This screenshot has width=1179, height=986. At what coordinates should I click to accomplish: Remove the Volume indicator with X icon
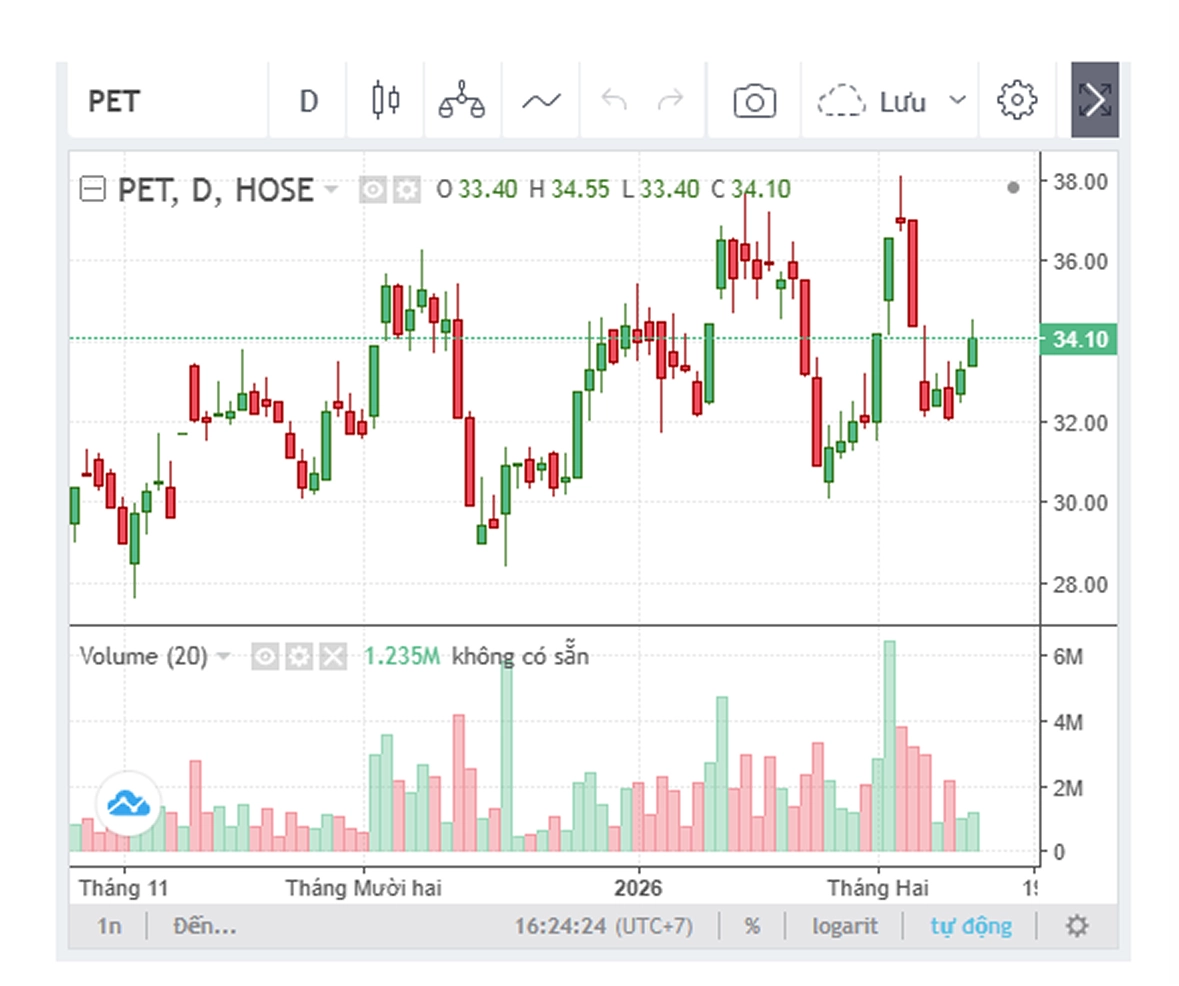(332, 657)
